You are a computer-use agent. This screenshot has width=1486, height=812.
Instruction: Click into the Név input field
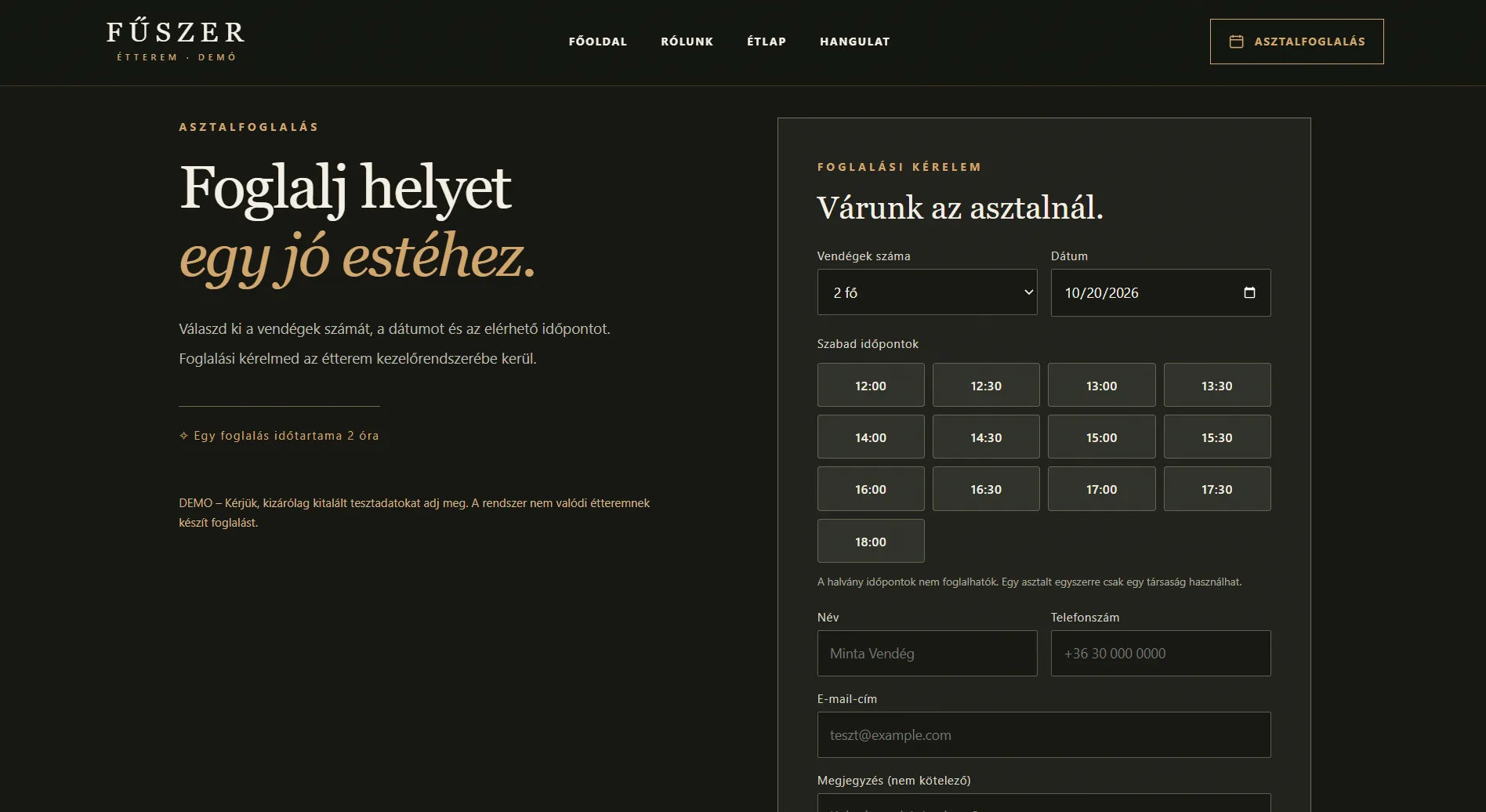coord(927,654)
